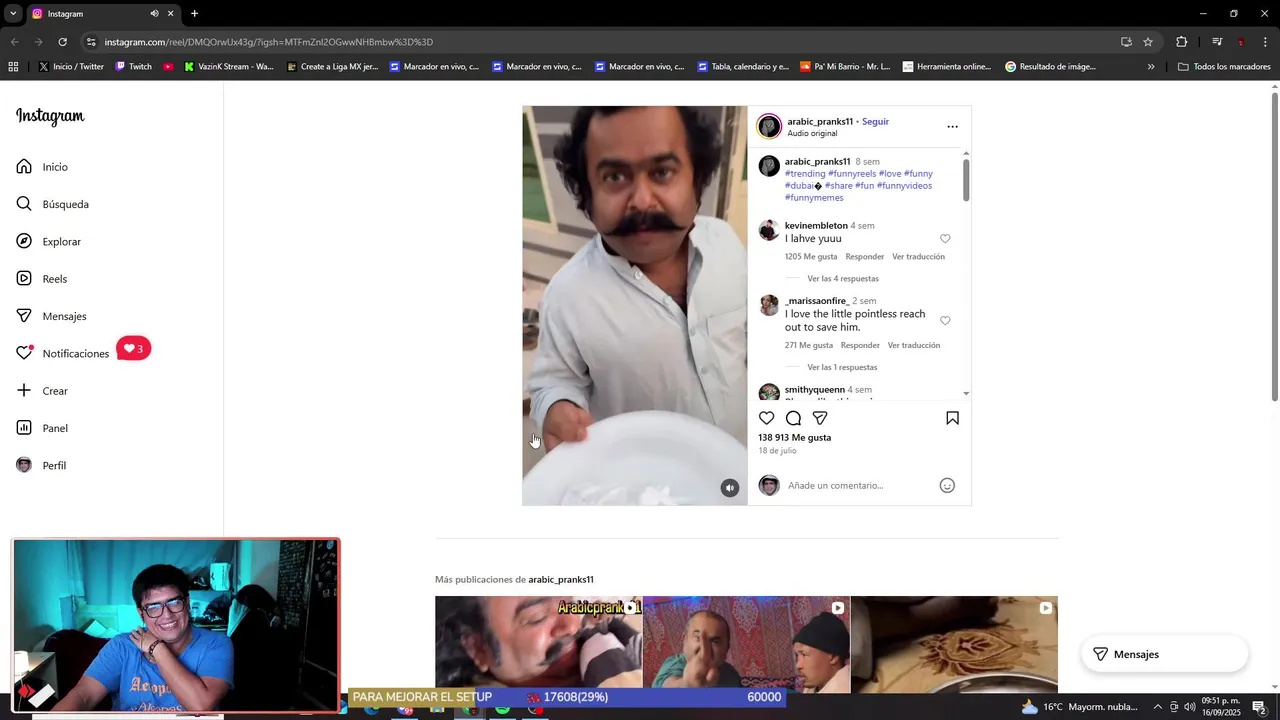
Task: Like kevinembleton's comment
Action: [x=945, y=239]
